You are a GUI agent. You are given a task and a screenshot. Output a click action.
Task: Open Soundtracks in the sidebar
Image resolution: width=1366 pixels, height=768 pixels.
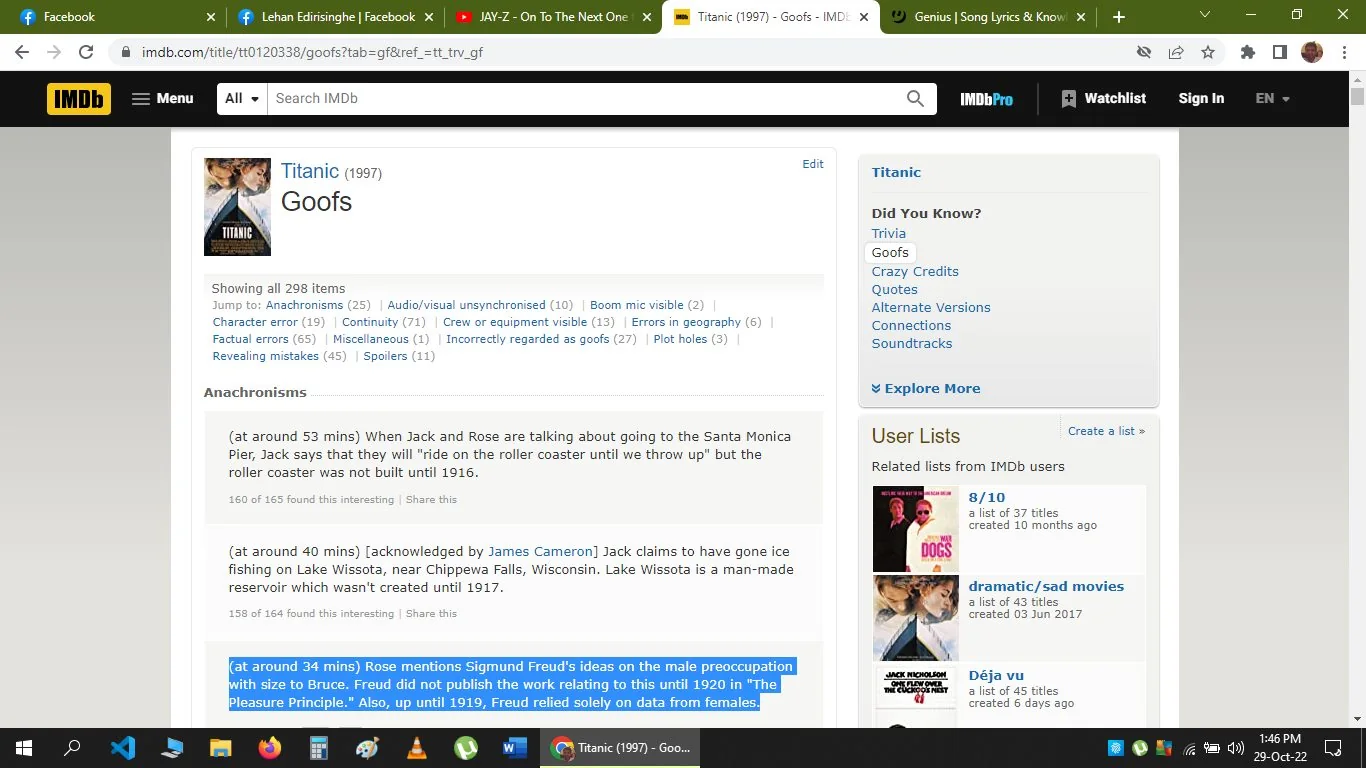tap(912, 343)
